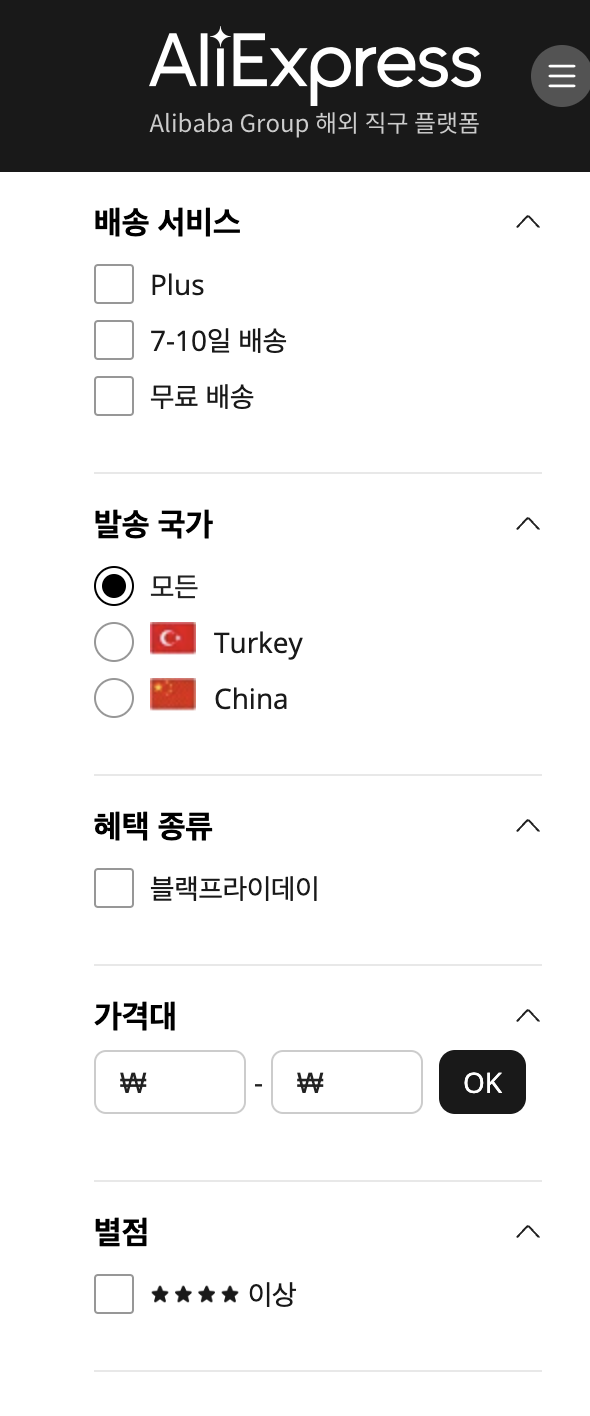Select Turkey as shipping country
The width and height of the screenshot is (590, 1416).
click(x=114, y=642)
